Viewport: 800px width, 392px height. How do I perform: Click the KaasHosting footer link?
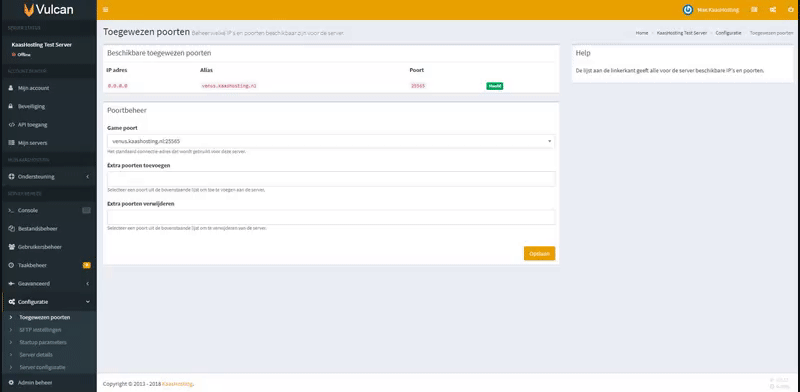(178, 384)
